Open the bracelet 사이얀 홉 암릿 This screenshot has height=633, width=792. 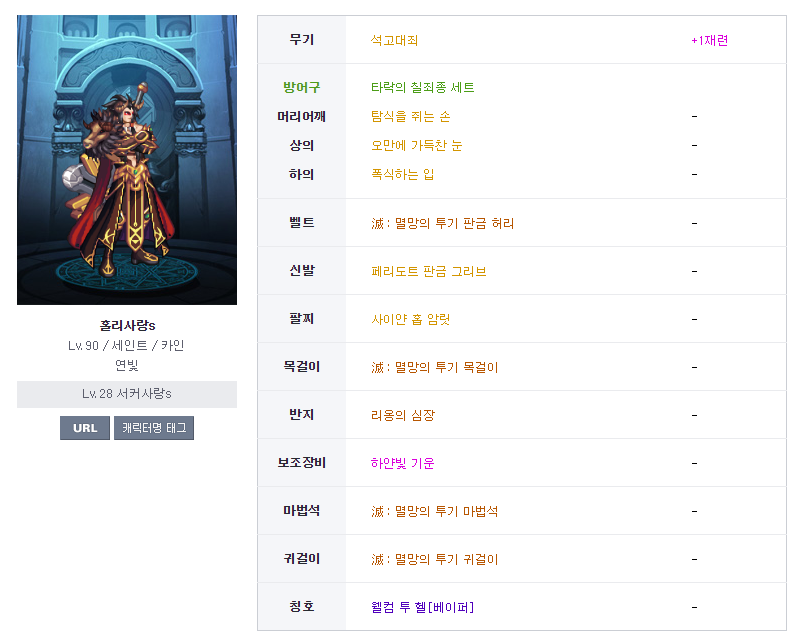(x=411, y=319)
